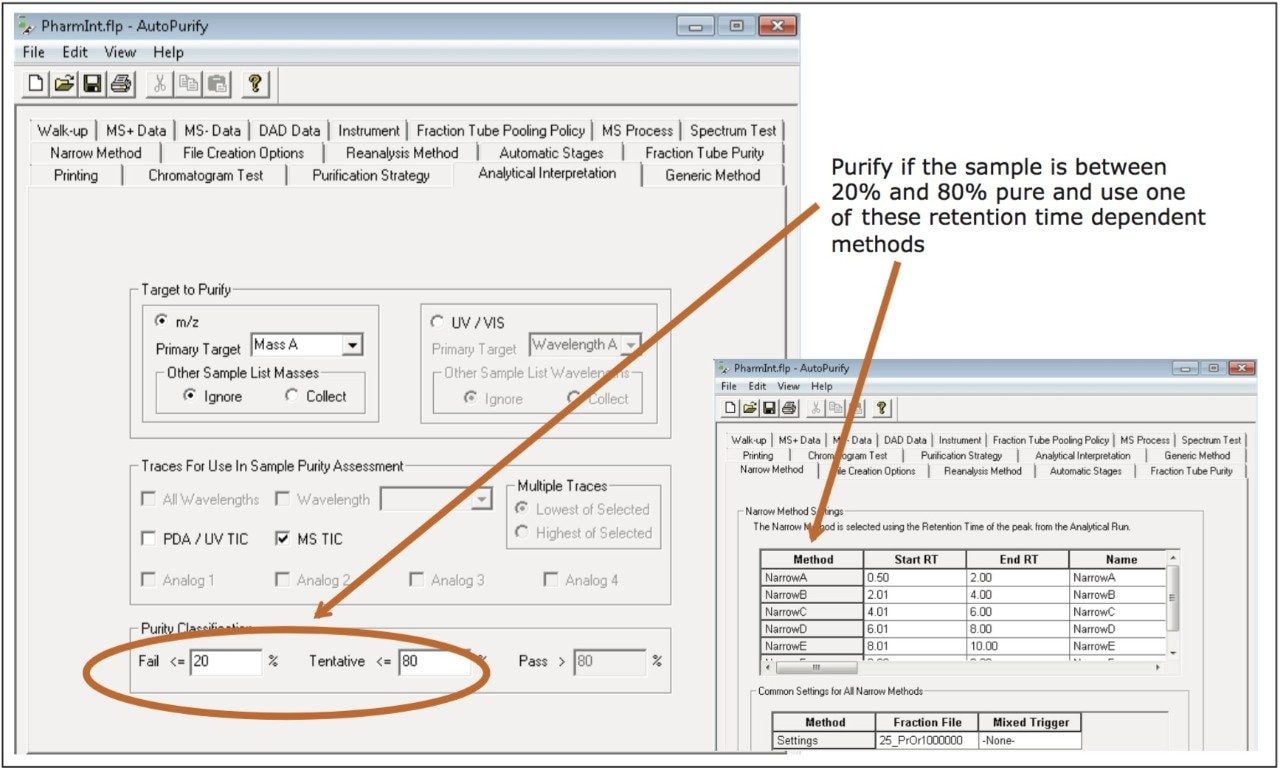Screen dimensions: 1280x770
Task: Click Start RT cell 2.01 for NarrowB
Action: 915,595
